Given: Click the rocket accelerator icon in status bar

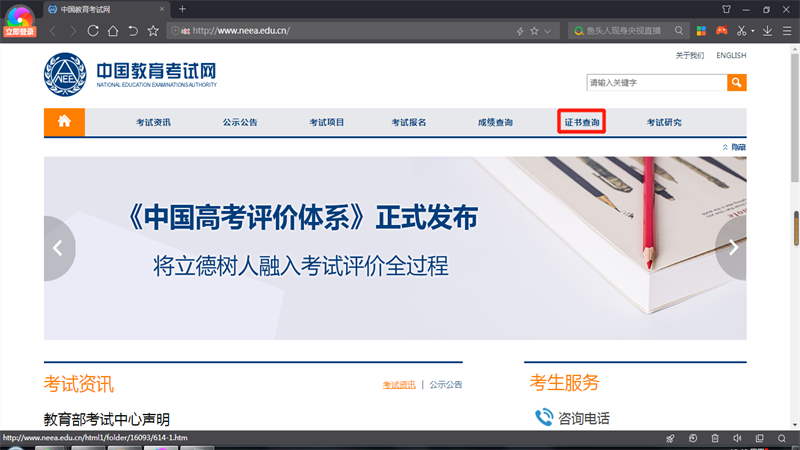Looking at the screenshot, I should pos(670,438).
